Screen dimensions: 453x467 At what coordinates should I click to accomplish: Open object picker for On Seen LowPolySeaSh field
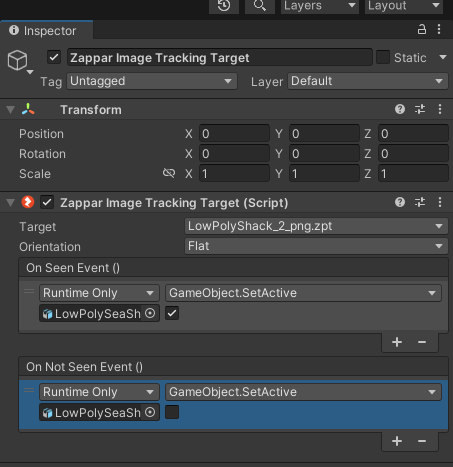(x=150, y=313)
